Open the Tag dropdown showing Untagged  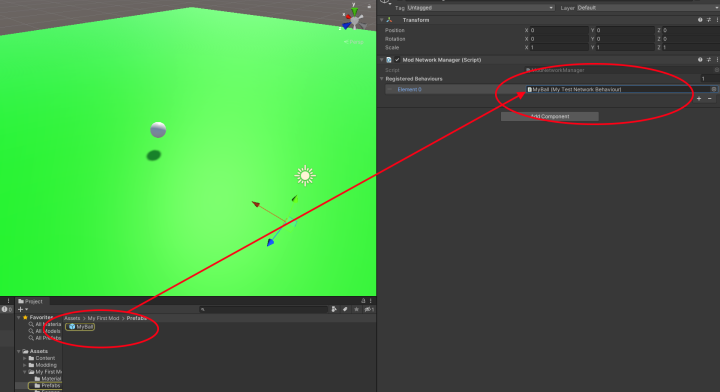(480, 8)
